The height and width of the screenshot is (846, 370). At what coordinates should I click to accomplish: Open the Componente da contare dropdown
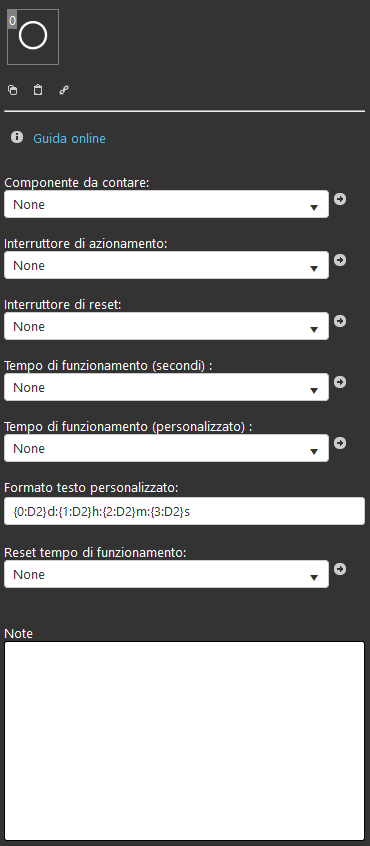[x=166, y=204]
